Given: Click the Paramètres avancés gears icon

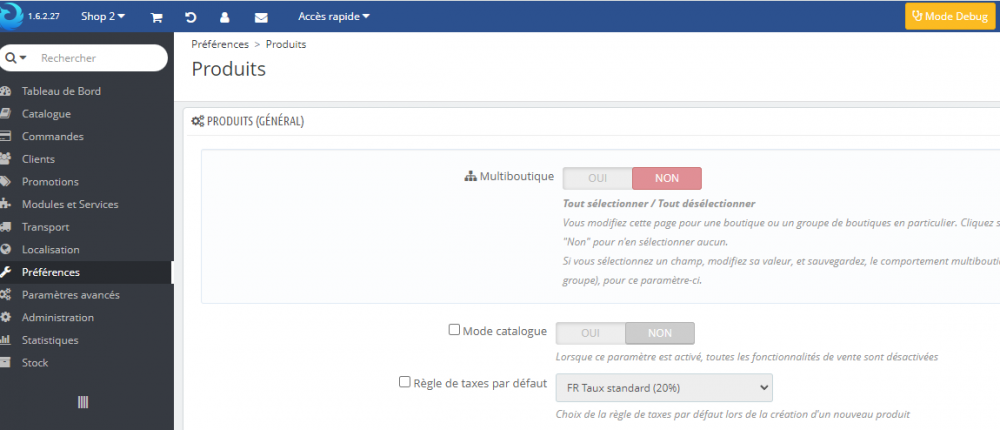Looking at the screenshot, I should (6, 295).
